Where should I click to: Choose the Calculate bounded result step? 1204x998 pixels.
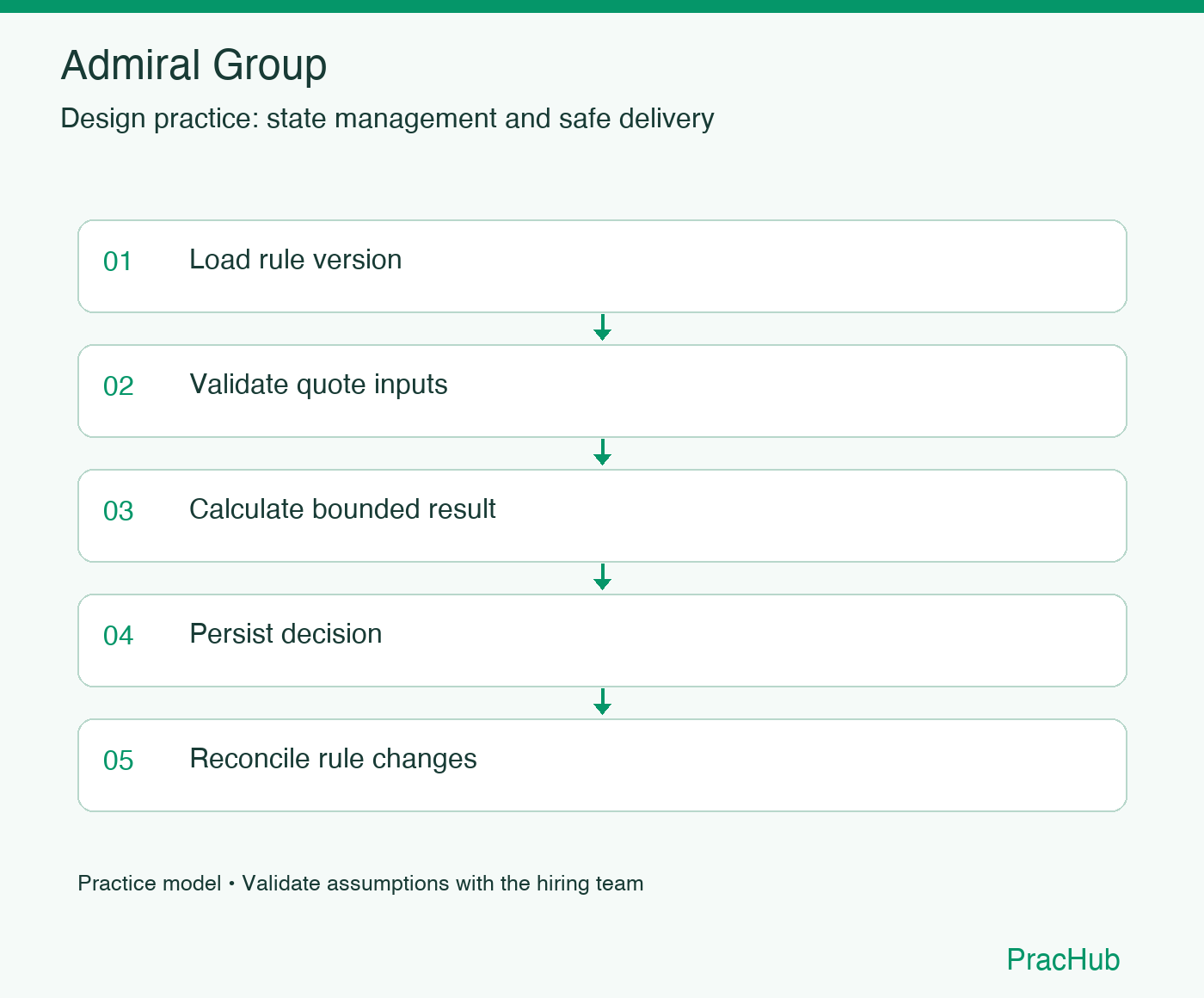coord(602,515)
